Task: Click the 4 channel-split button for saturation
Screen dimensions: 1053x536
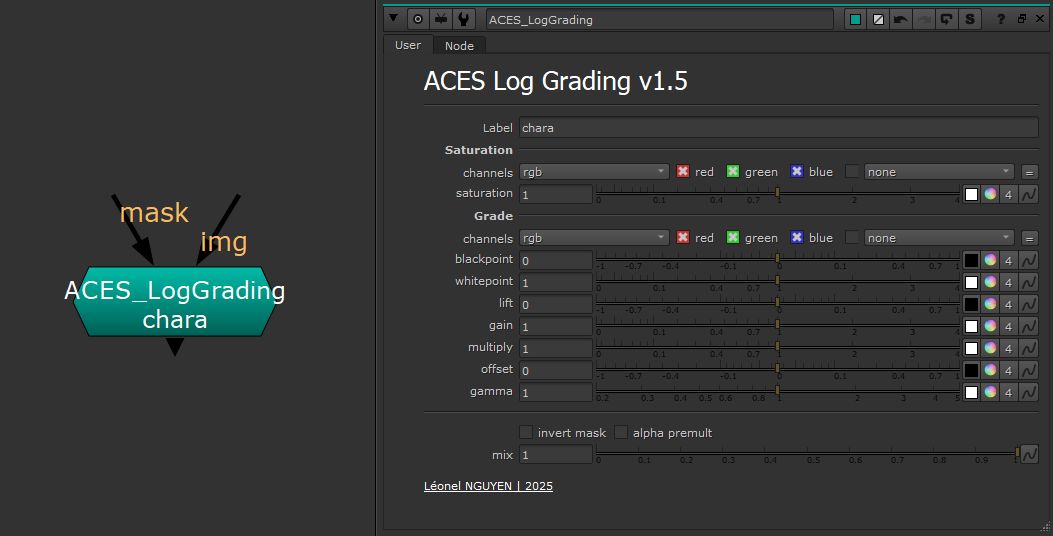Action: pyautogui.click(x=1009, y=194)
